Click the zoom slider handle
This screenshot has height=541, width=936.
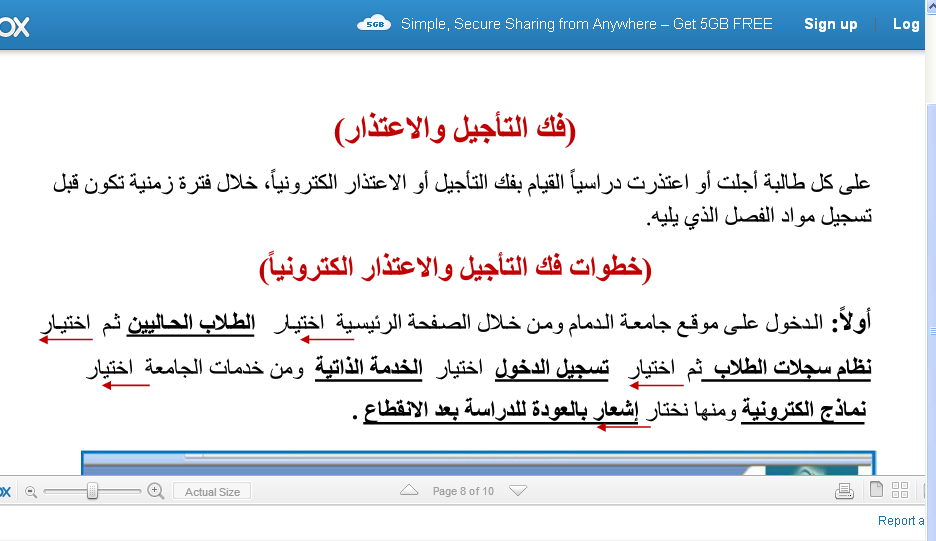point(92,491)
